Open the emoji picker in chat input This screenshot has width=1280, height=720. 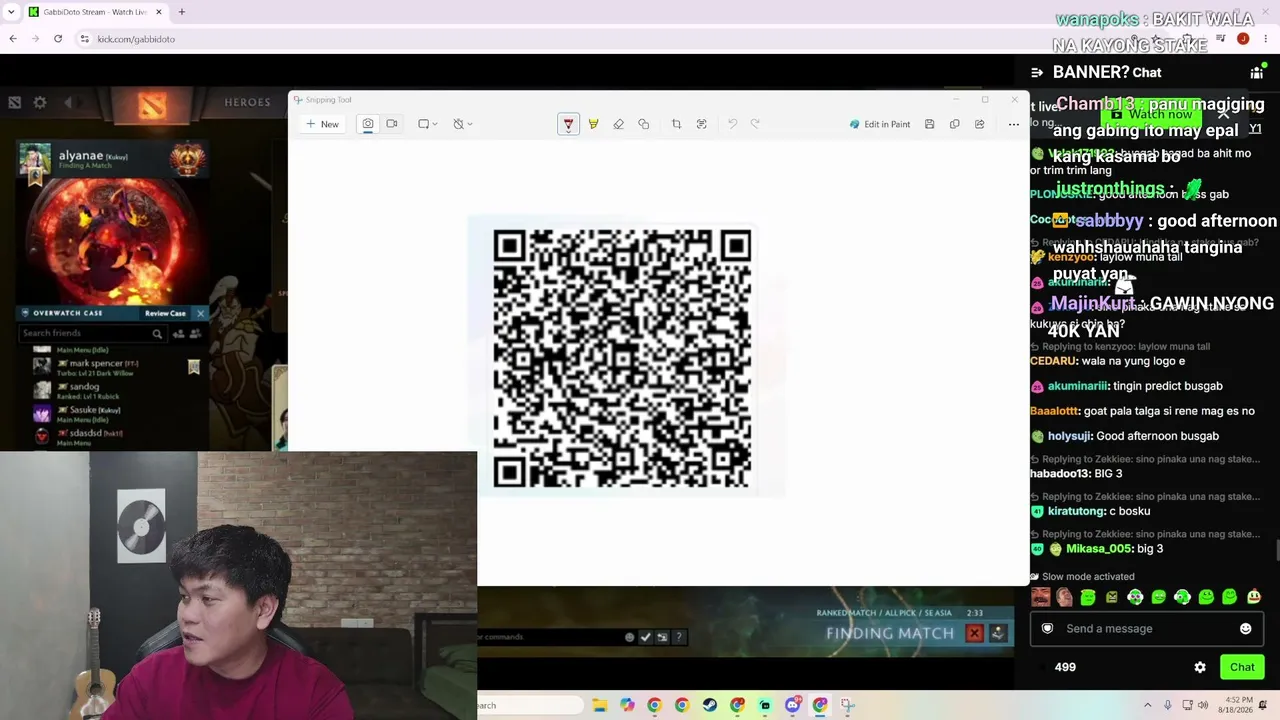(1245, 628)
